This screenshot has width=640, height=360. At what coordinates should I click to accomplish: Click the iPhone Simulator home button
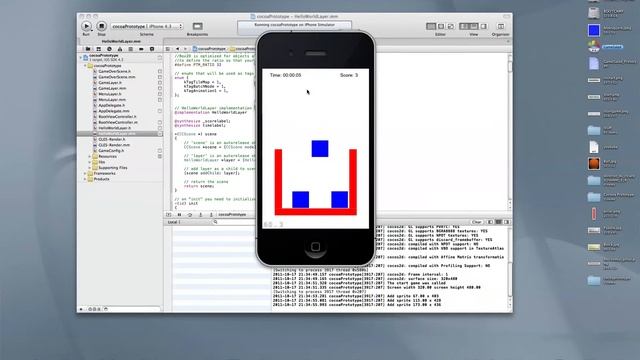pyautogui.click(x=316, y=247)
